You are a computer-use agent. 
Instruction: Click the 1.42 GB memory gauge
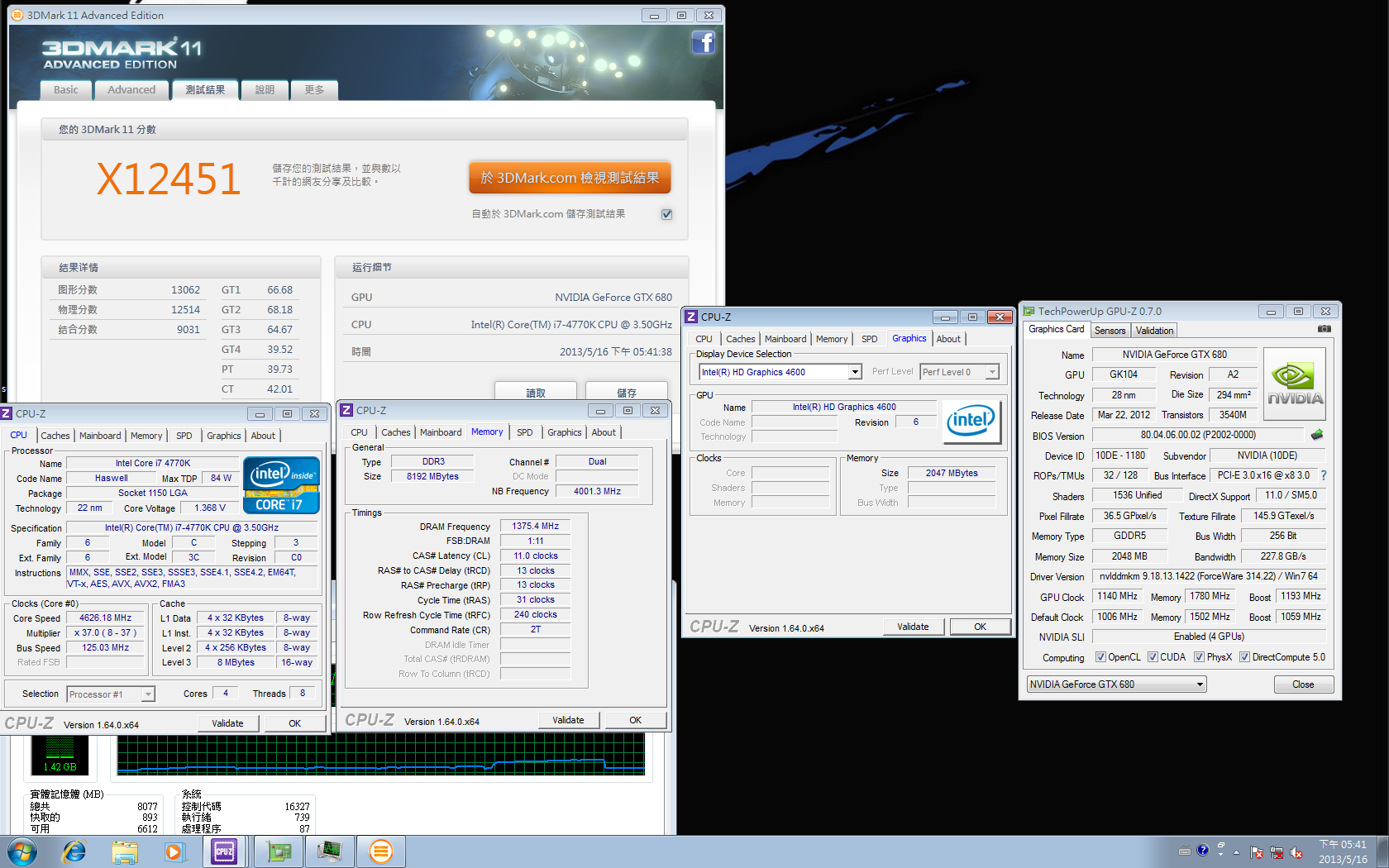coord(60,755)
